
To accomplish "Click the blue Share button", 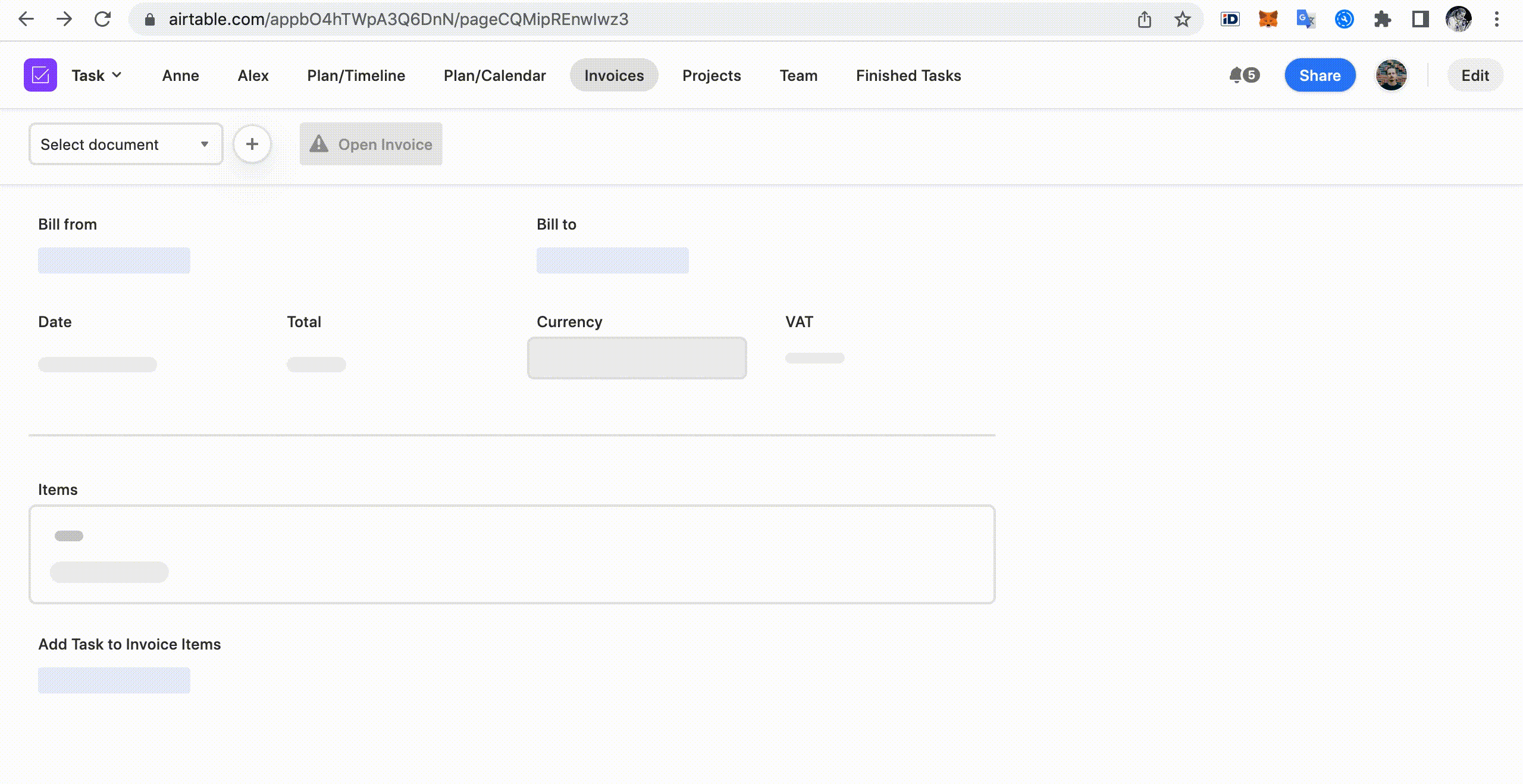I will coord(1320,75).
